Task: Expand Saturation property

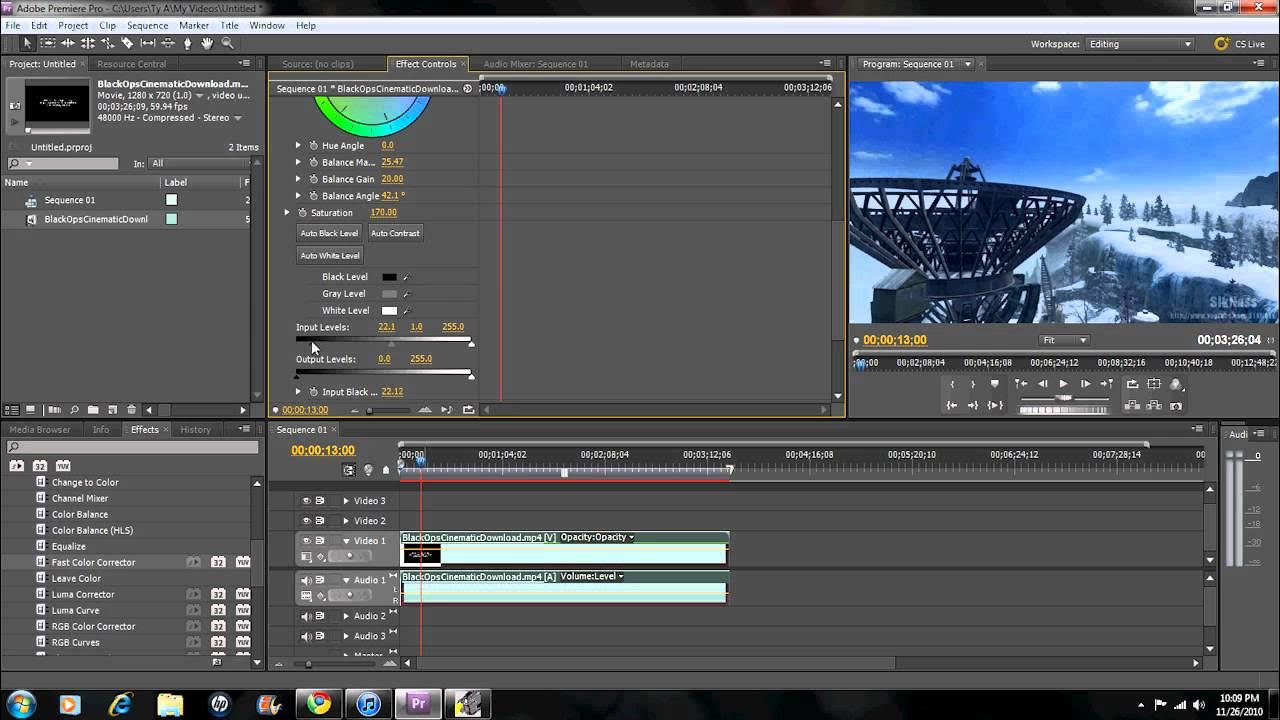Action: point(287,212)
